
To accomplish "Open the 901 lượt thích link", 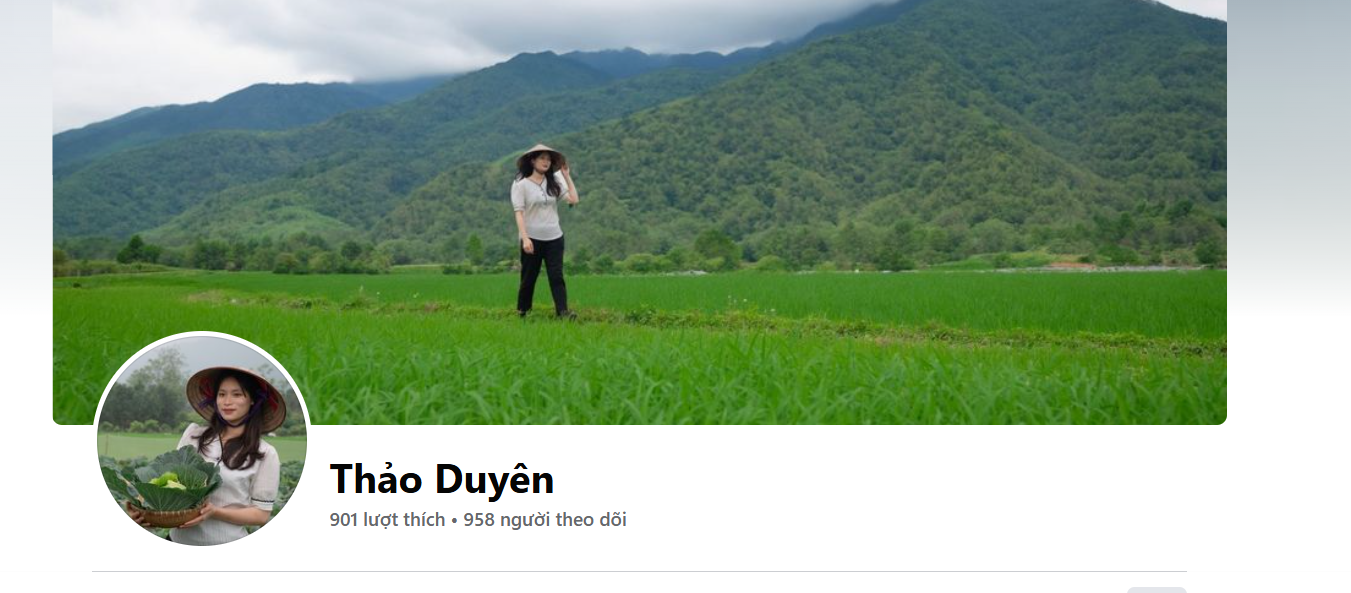I will click(387, 520).
